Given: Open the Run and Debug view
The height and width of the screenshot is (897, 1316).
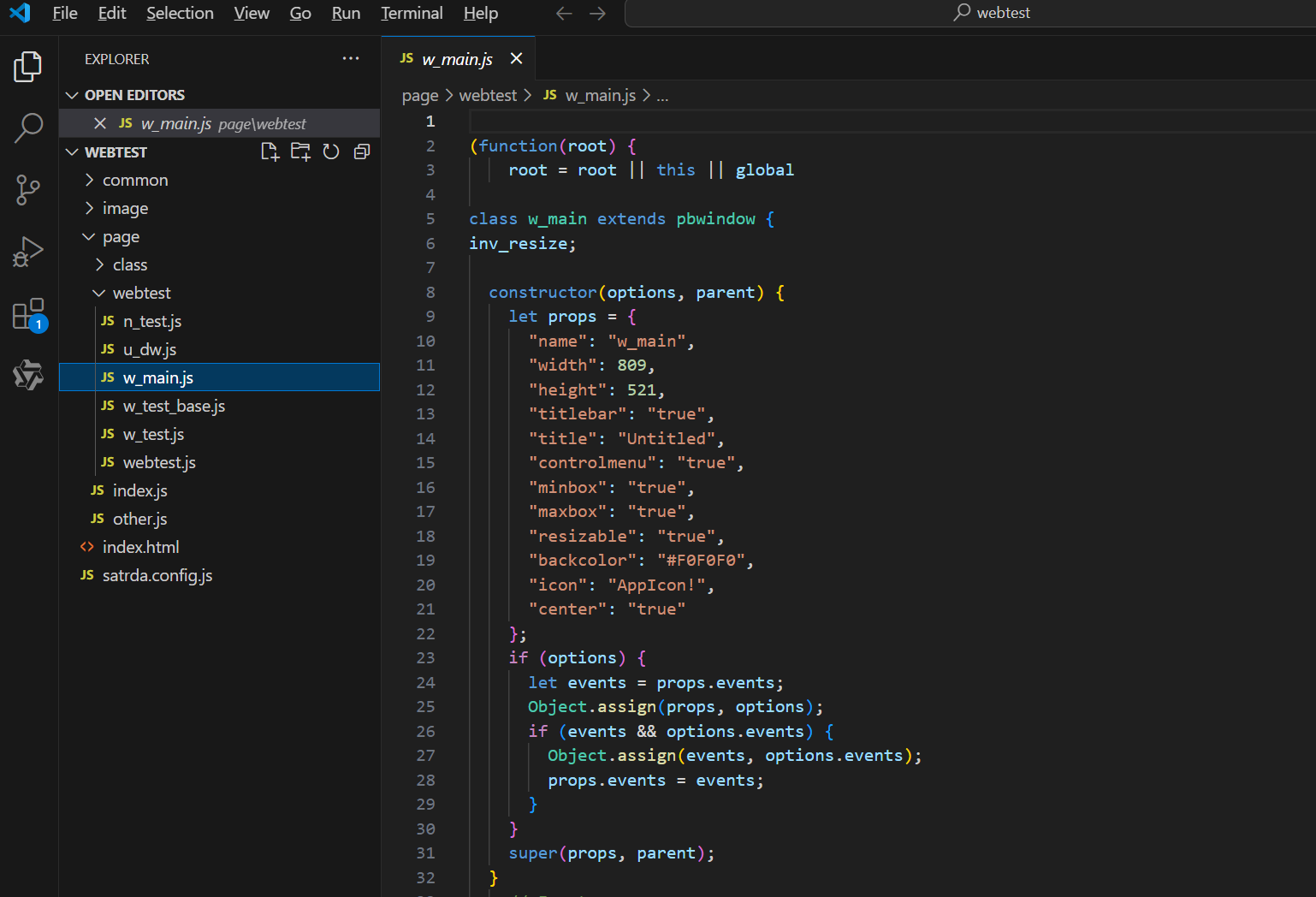Looking at the screenshot, I should tap(28, 252).
